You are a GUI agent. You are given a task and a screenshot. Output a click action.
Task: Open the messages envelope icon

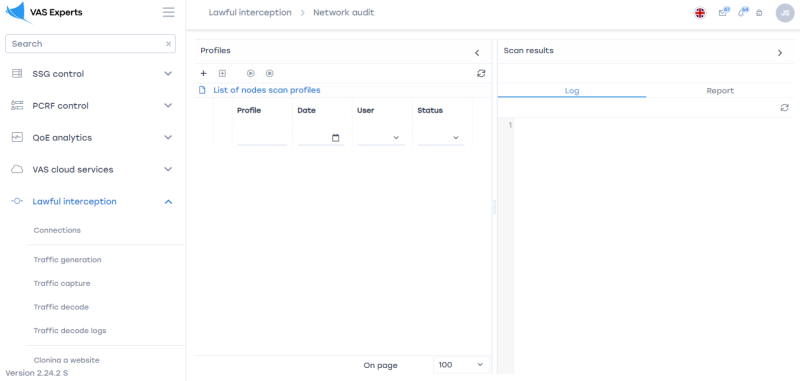(x=722, y=13)
